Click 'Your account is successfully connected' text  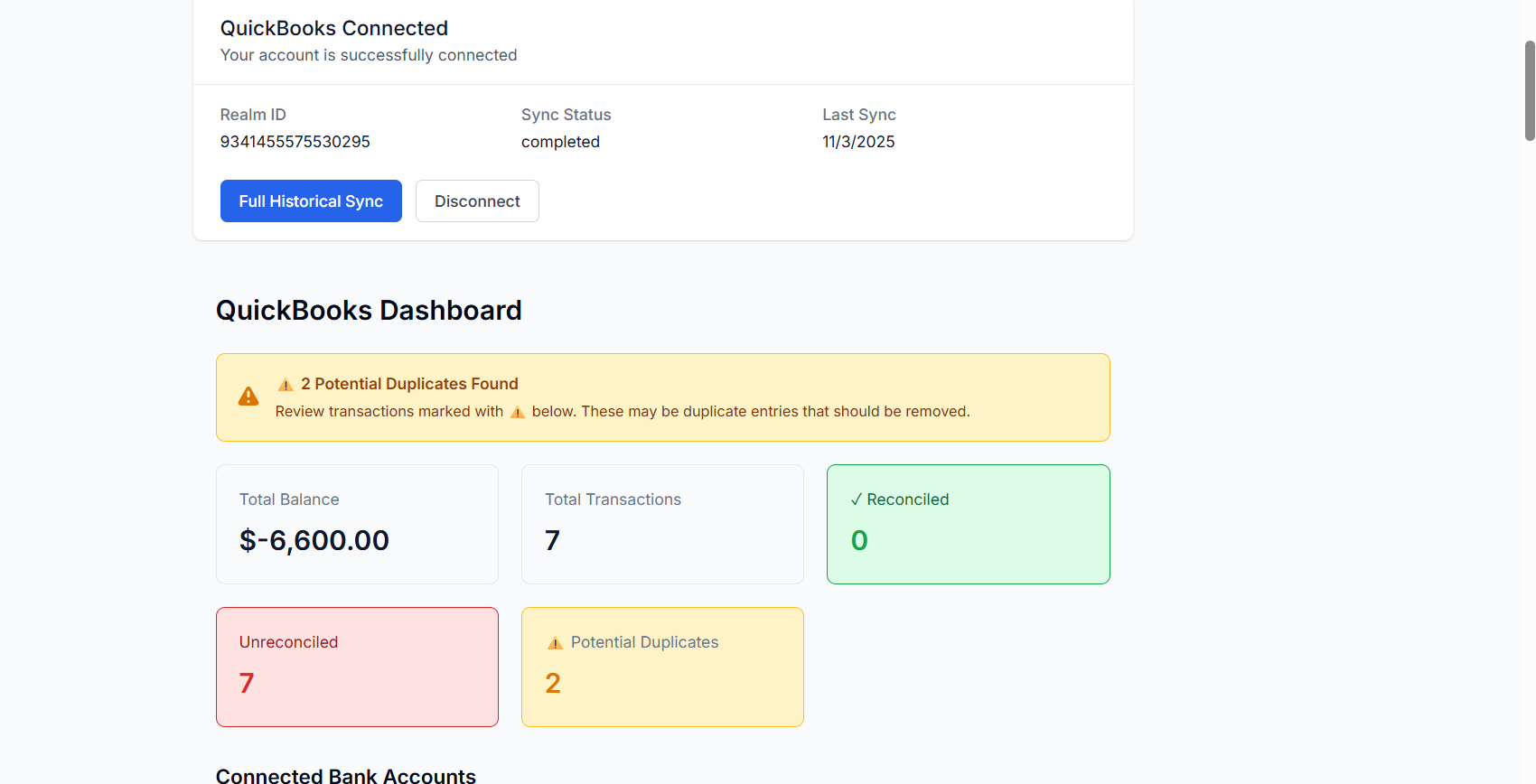coord(369,55)
